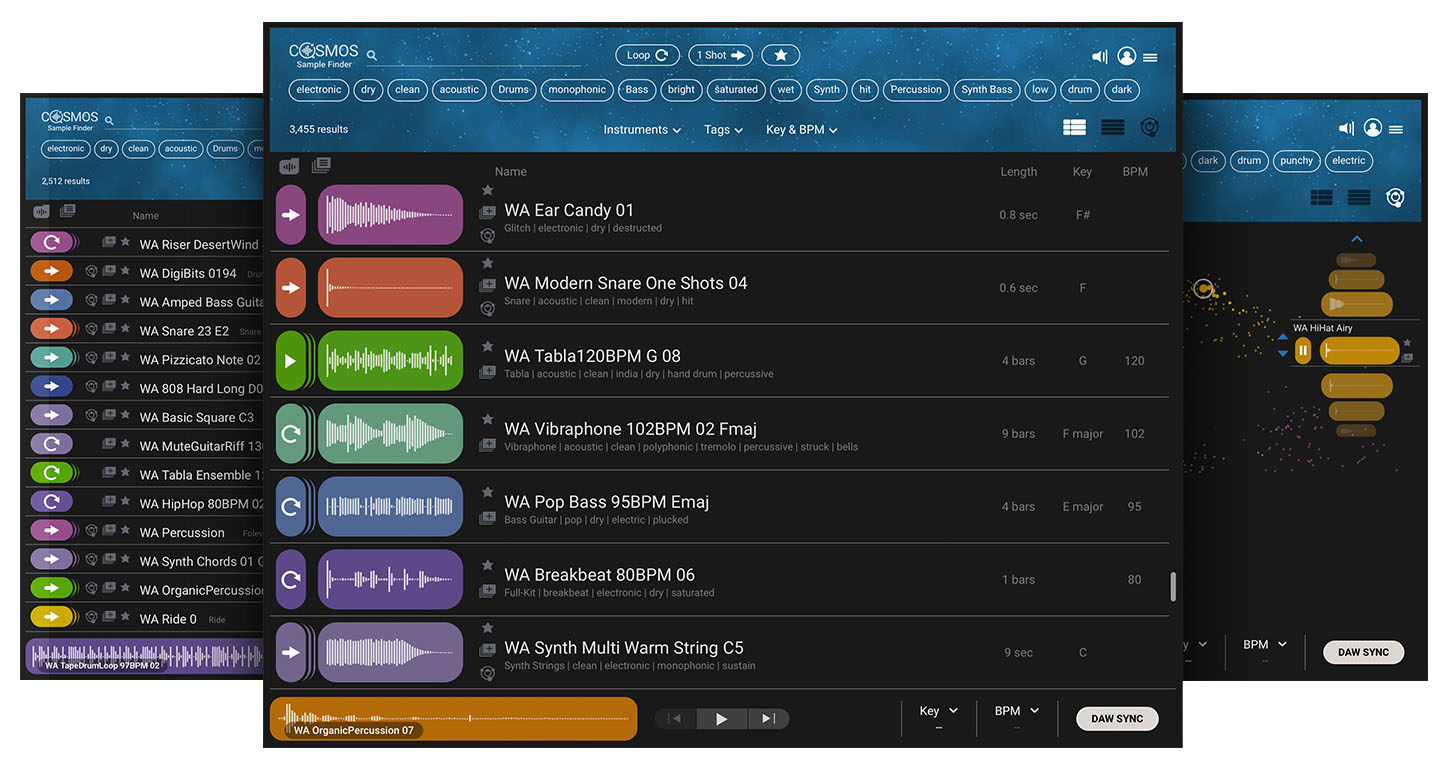This screenshot has width=1446, height=768.
Task: Play the WA Tabla120BPM G 08 sample
Action: [x=291, y=361]
